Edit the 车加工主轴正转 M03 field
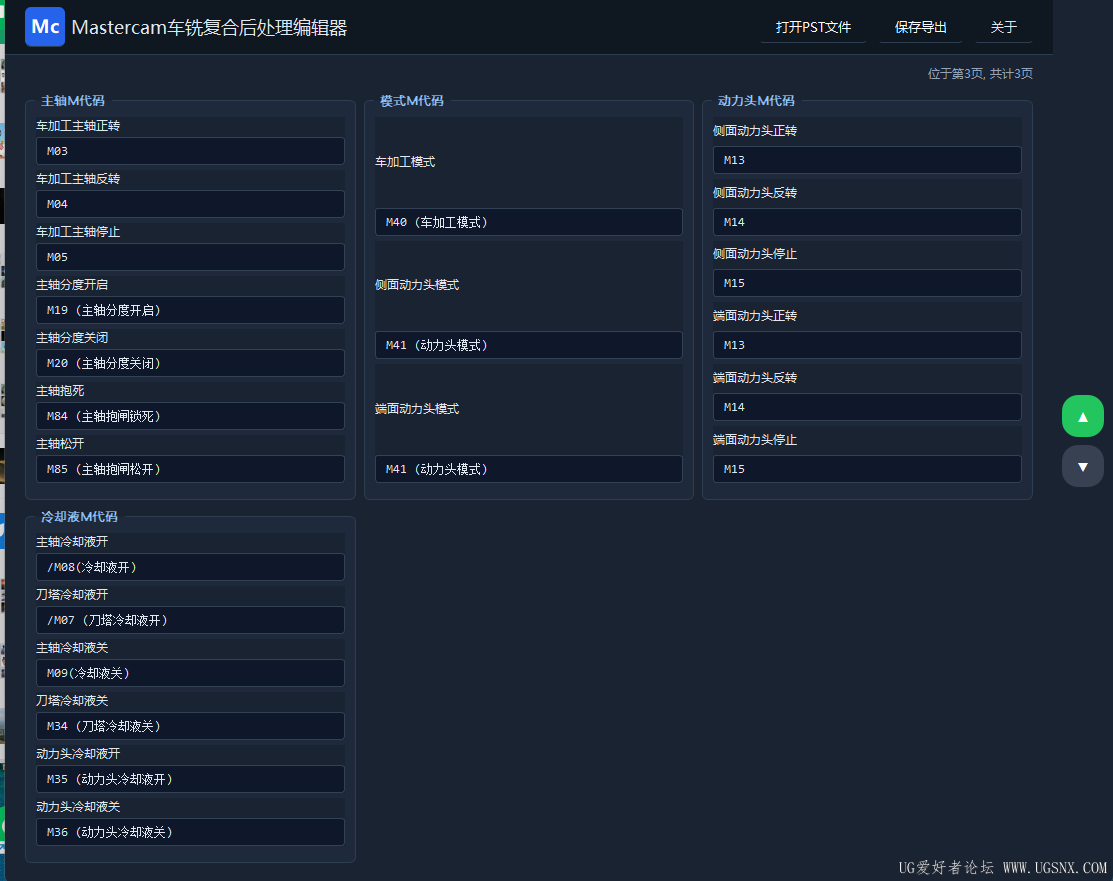1113x881 pixels. [190, 151]
